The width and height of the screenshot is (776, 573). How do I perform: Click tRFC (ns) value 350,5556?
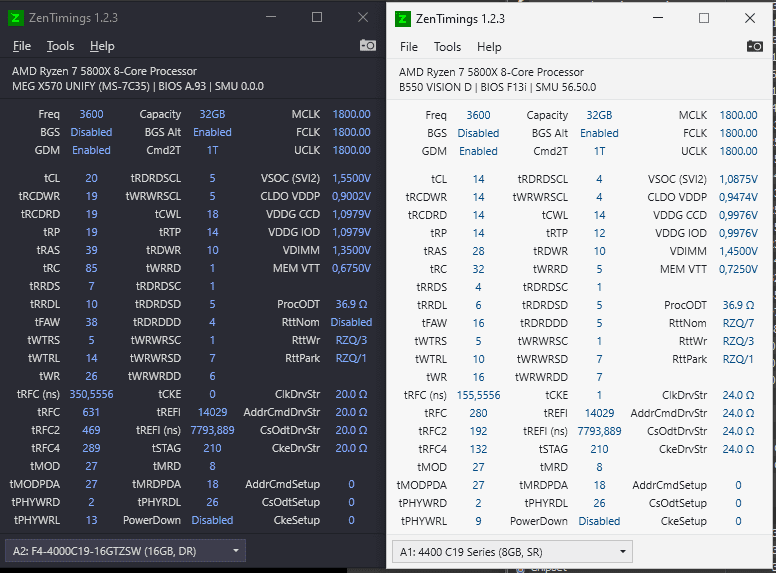pyautogui.click(x=91, y=394)
